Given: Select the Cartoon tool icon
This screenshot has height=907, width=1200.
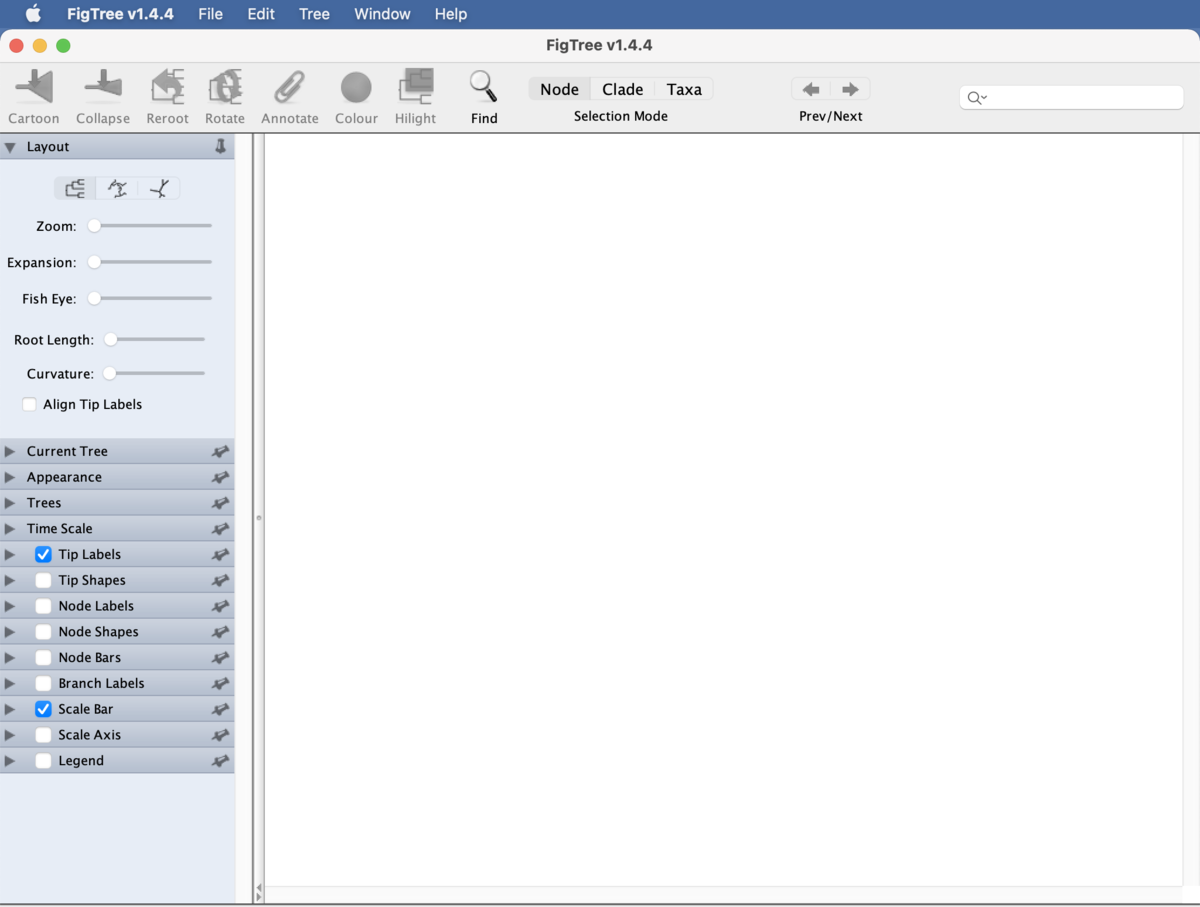Looking at the screenshot, I should (34, 87).
